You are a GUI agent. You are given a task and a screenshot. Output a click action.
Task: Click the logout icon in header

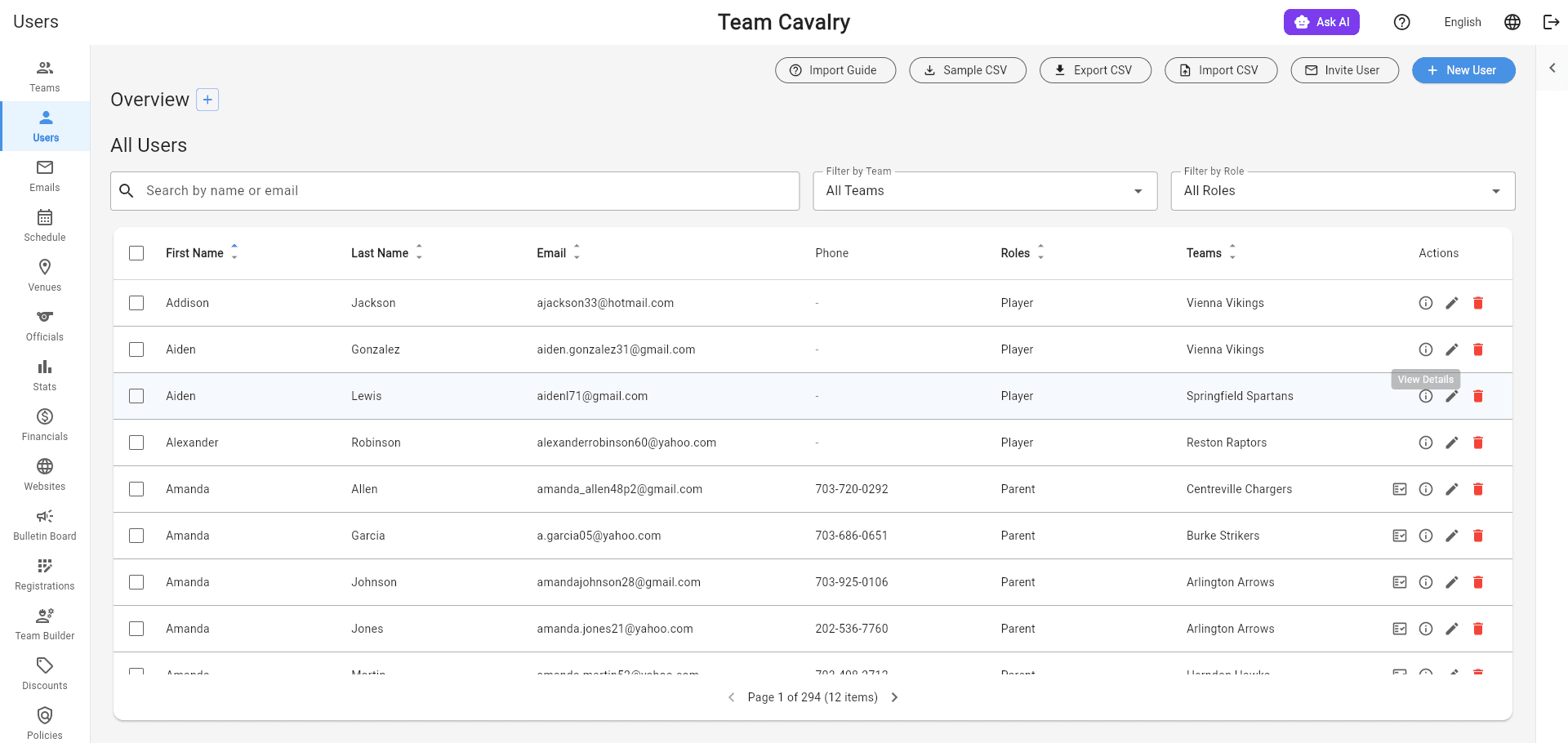1551,22
